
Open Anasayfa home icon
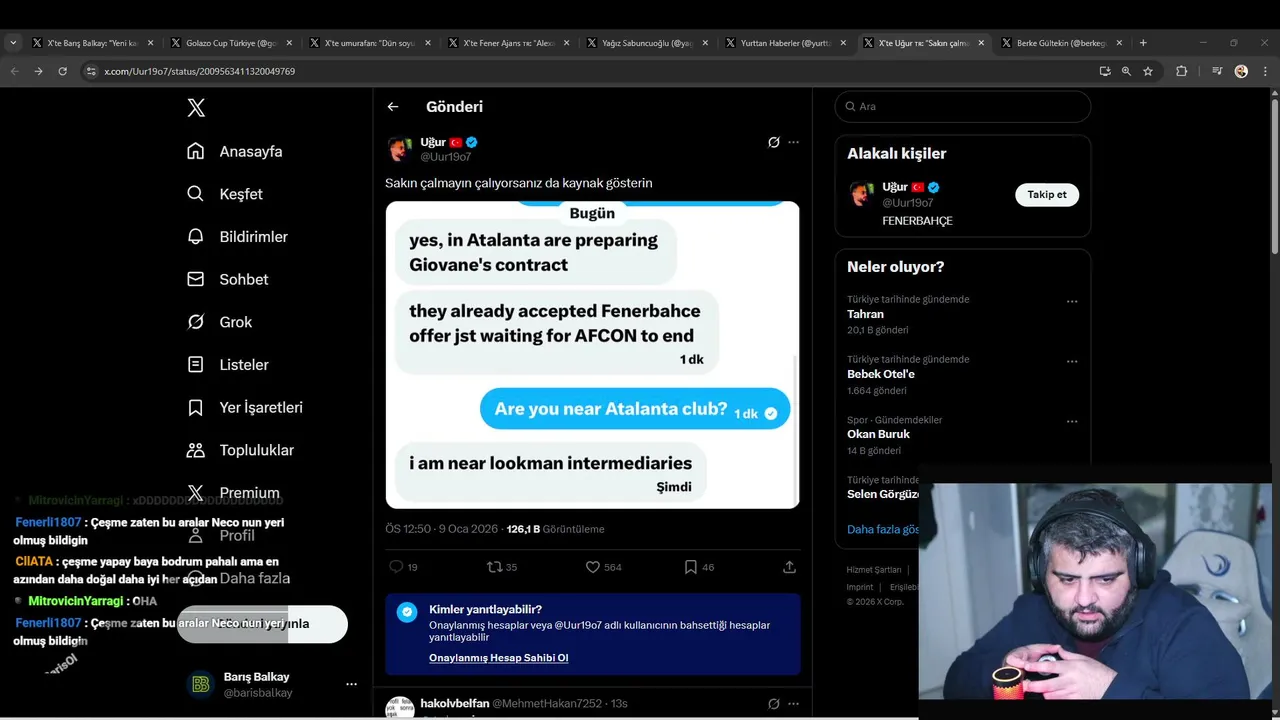click(x=196, y=151)
